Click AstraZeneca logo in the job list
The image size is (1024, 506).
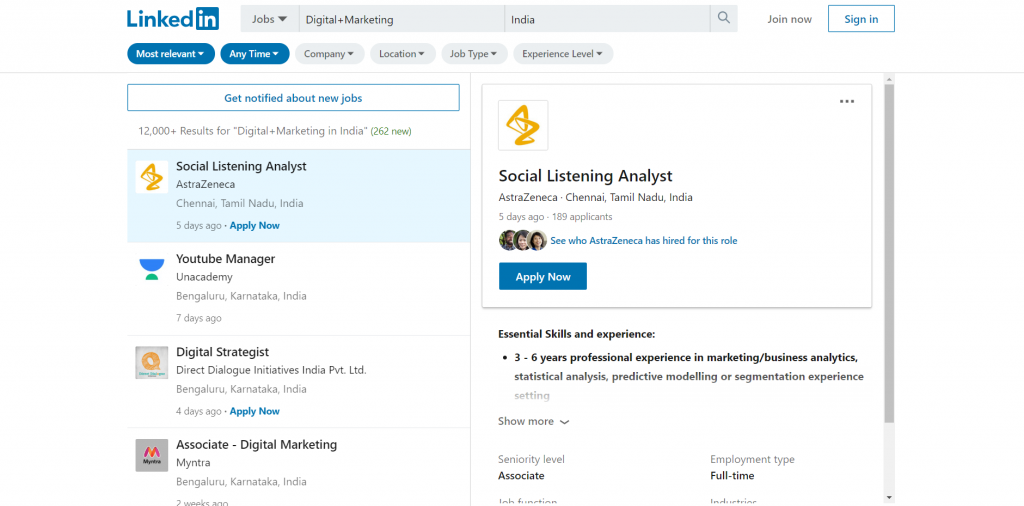click(152, 177)
